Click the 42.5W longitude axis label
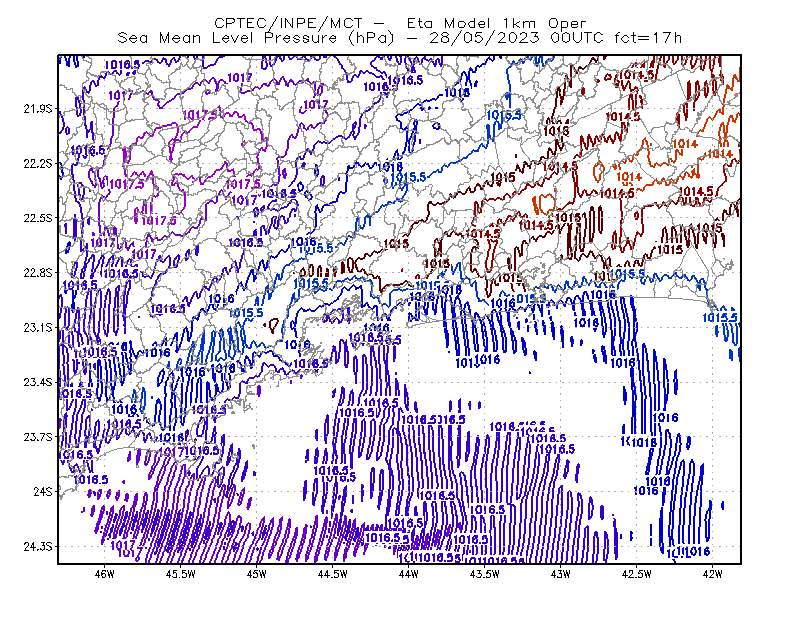The image size is (800, 618). (637, 574)
